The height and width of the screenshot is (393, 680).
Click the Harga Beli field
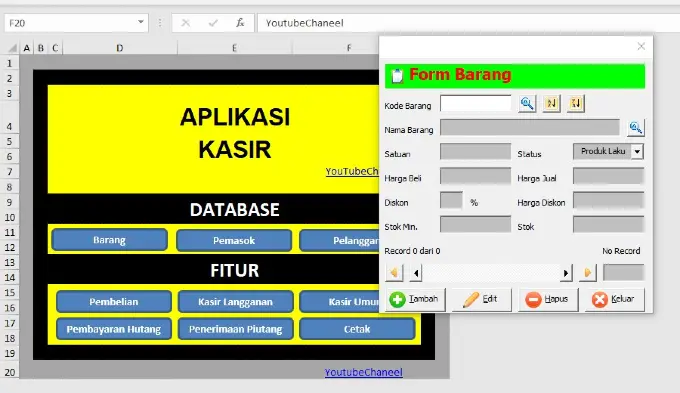point(476,176)
